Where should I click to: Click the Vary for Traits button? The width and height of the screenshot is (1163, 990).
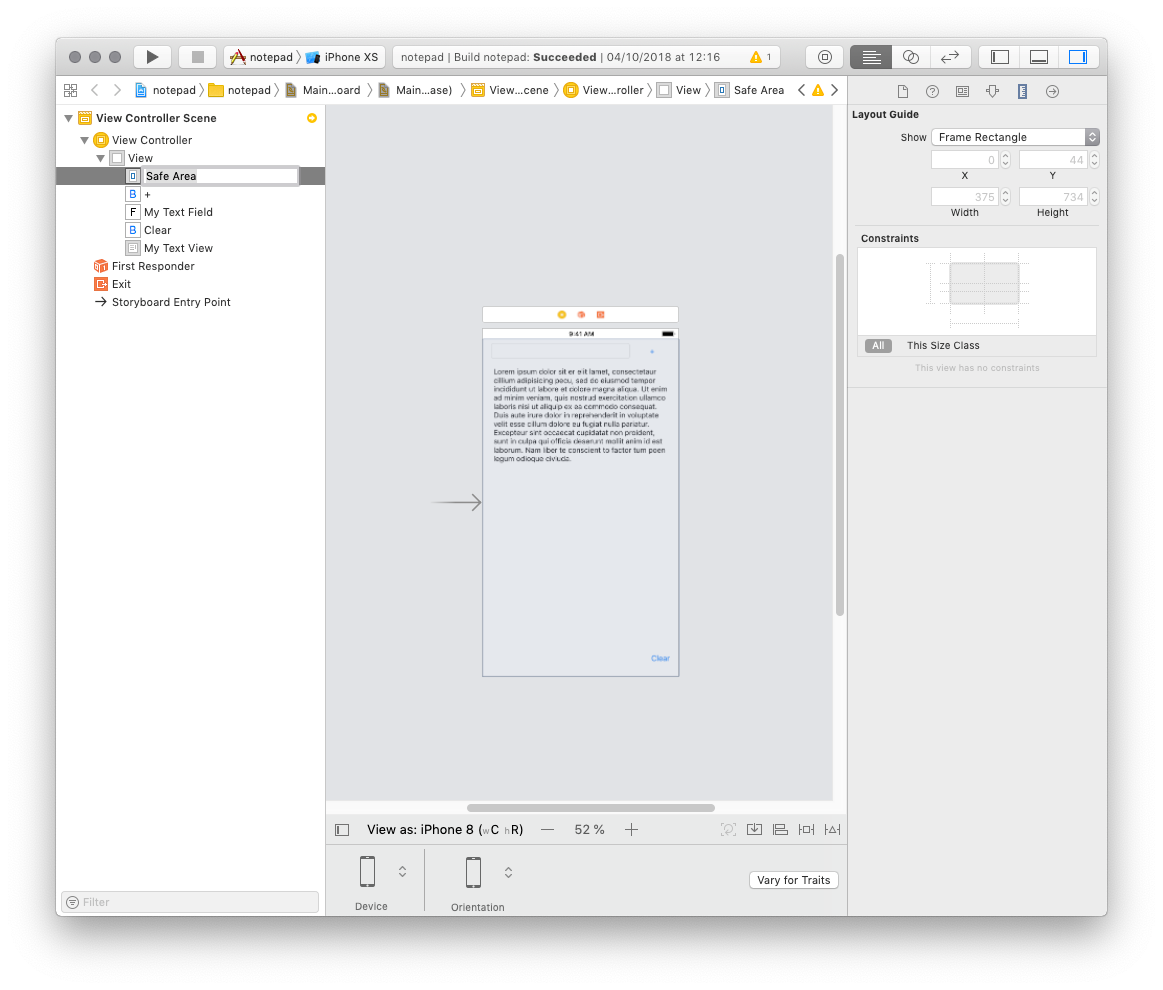(793, 880)
